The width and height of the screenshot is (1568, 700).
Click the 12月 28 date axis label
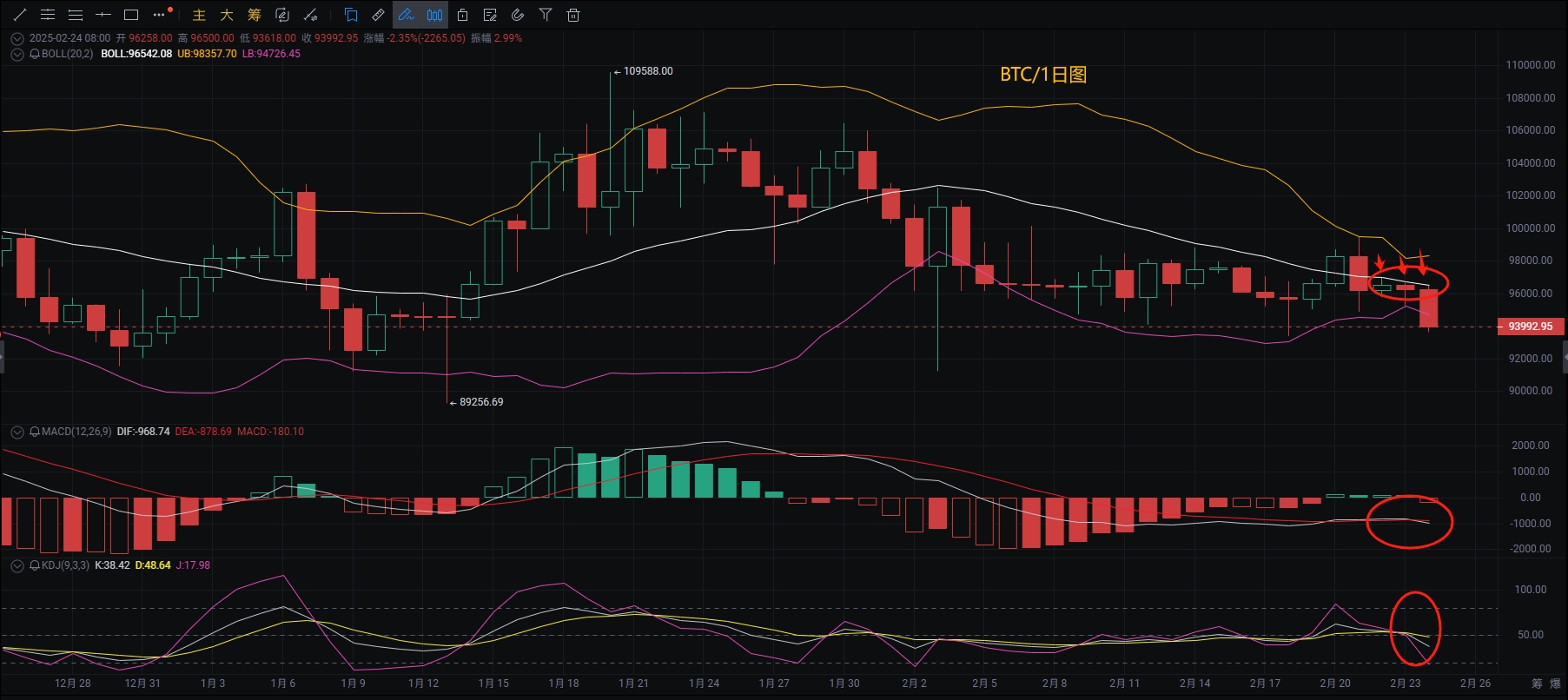[x=72, y=683]
